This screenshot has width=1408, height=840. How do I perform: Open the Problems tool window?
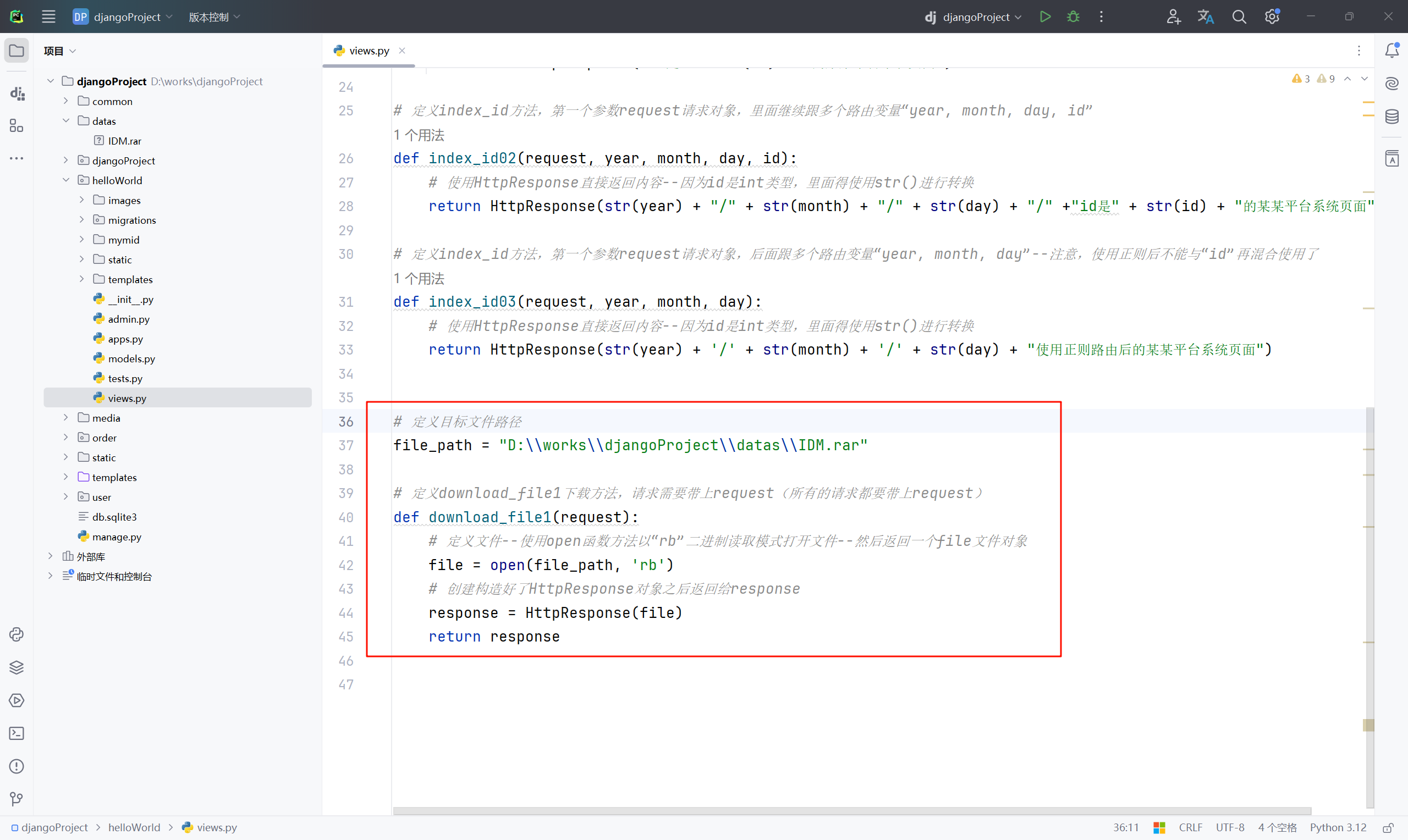[x=16, y=766]
